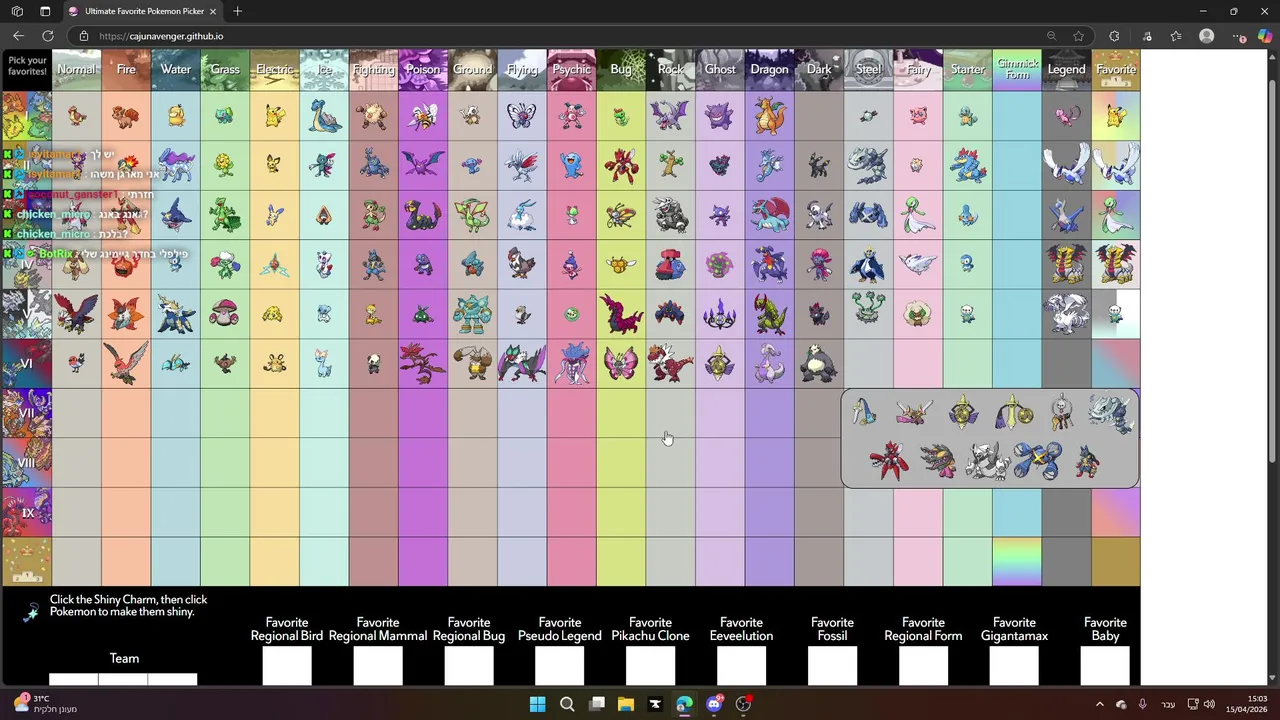Select Scolipede in the Bug column
Image resolution: width=1280 pixels, height=720 pixels.
pos(621,314)
